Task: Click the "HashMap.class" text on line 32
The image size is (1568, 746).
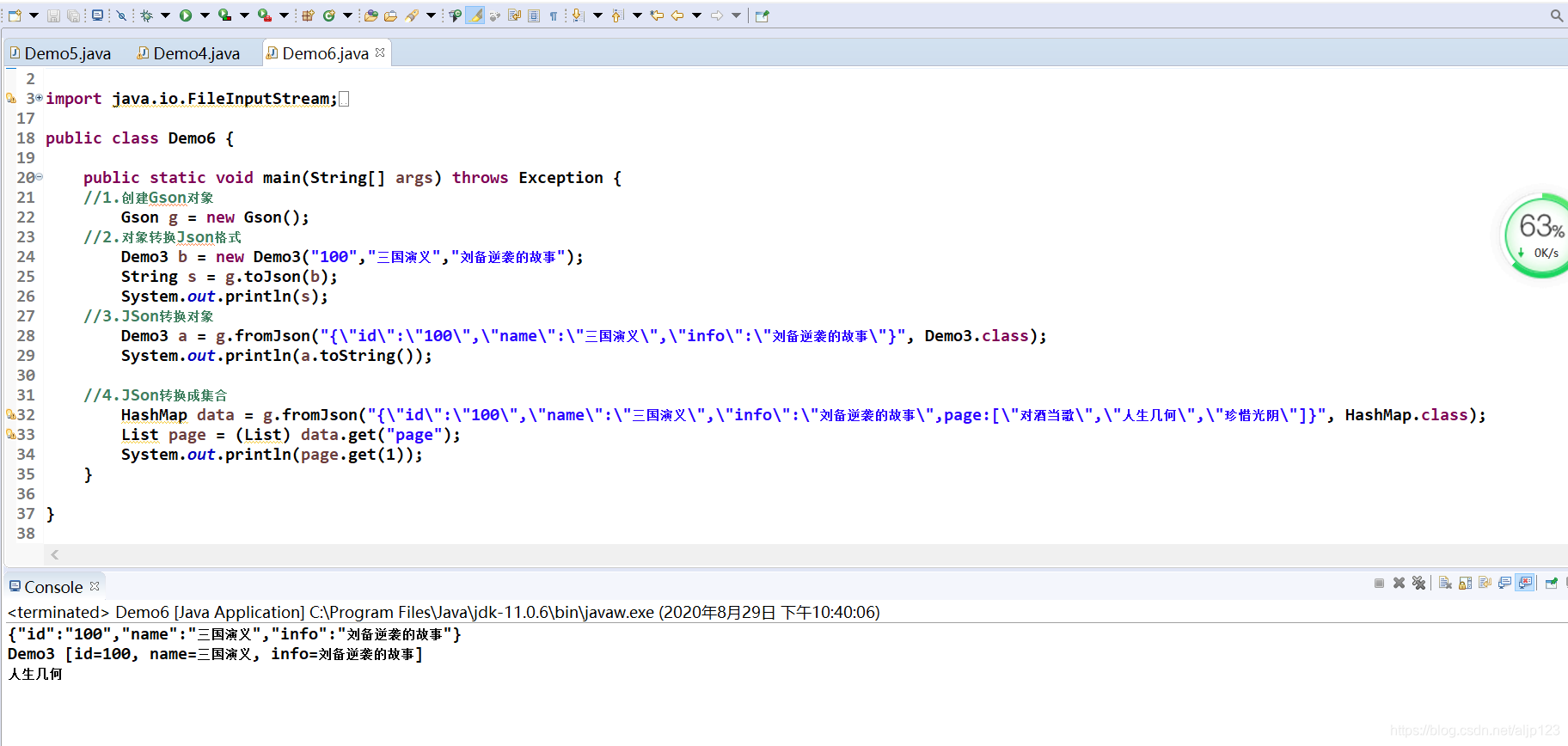Action: coord(1406,415)
